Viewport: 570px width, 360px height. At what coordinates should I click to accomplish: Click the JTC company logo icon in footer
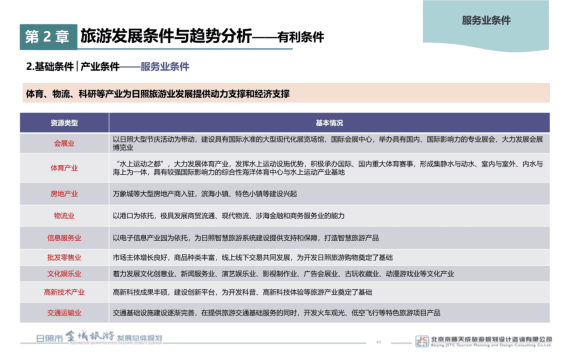(x=422, y=341)
